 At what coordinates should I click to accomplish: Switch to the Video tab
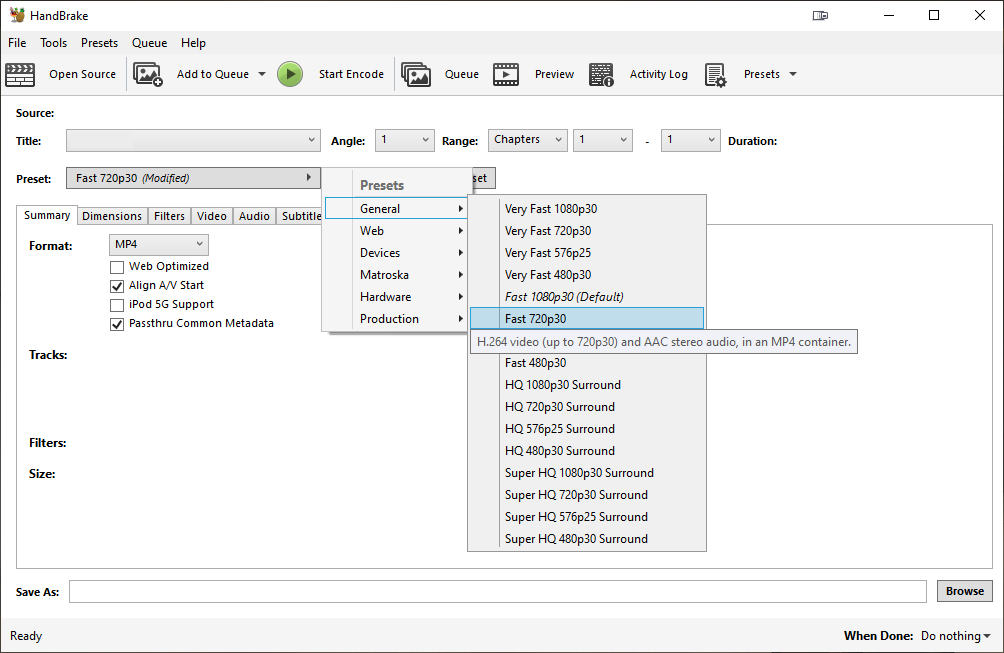(212, 216)
